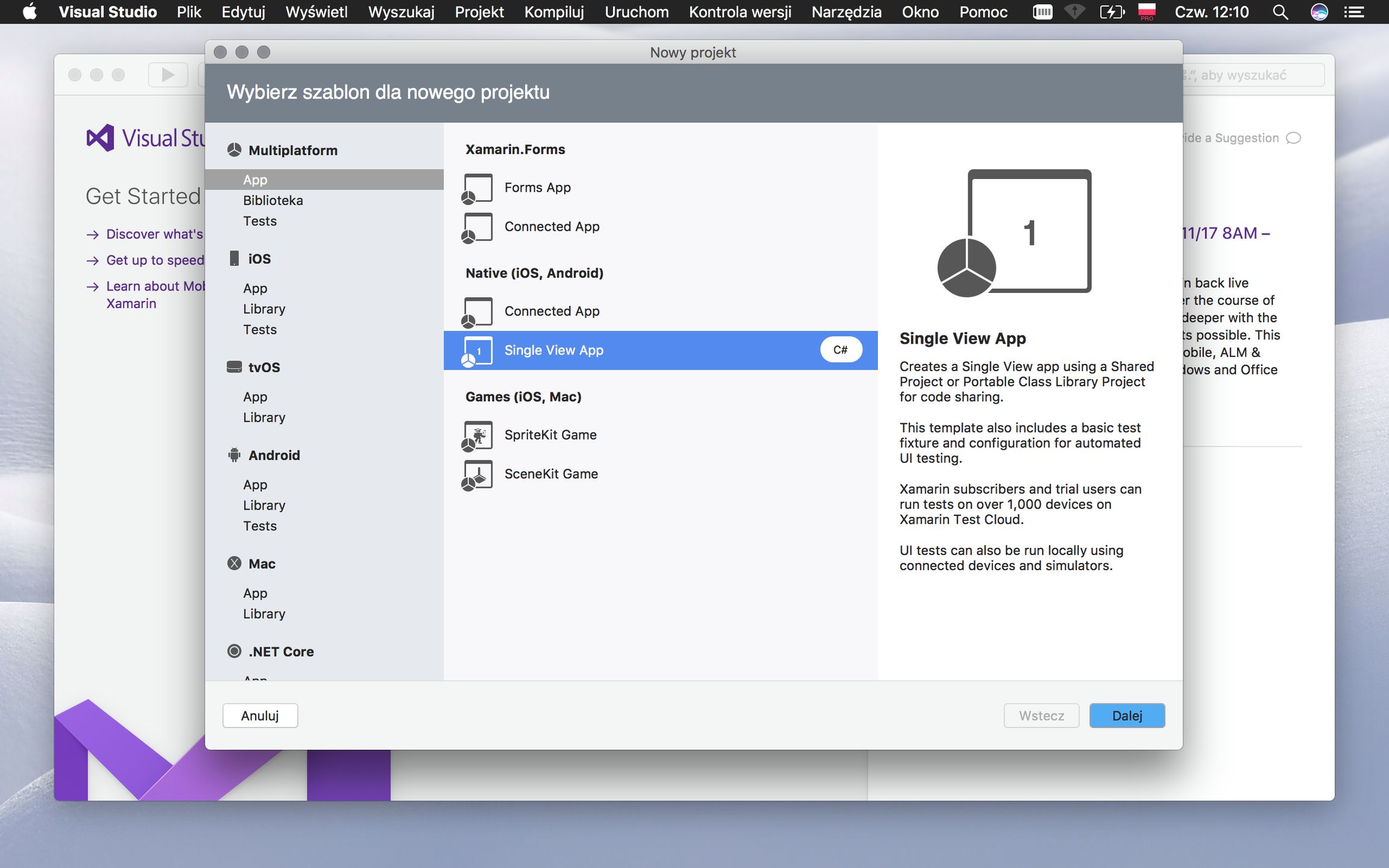Click the Mac category icon
The width and height of the screenshot is (1389, 868).
tap(235, 563)
